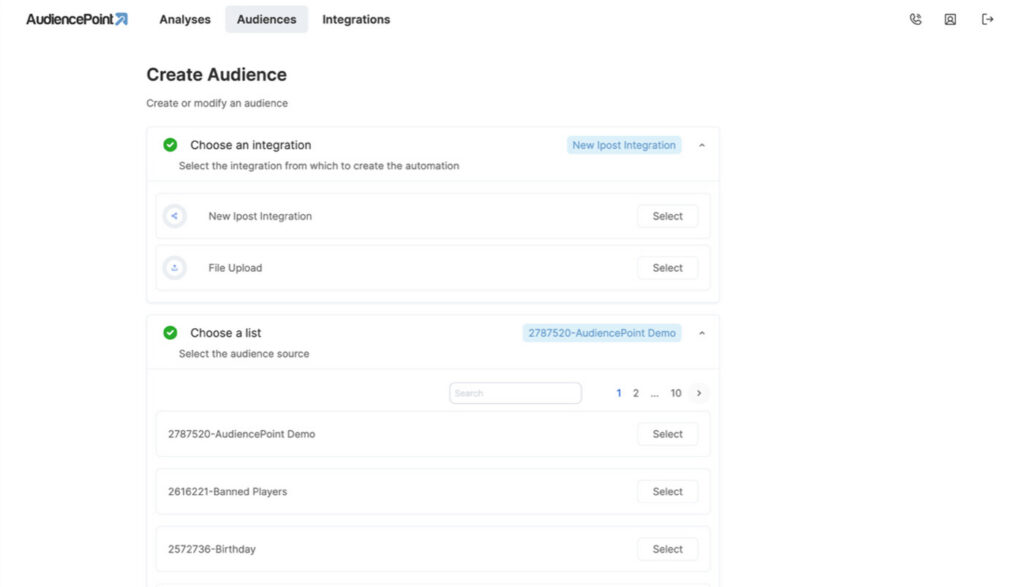The height and width of the screenshot is (587, 1024).
Task: Click the '2787520-AudiencePoint Demo' row text
Action: coord(242,434)
